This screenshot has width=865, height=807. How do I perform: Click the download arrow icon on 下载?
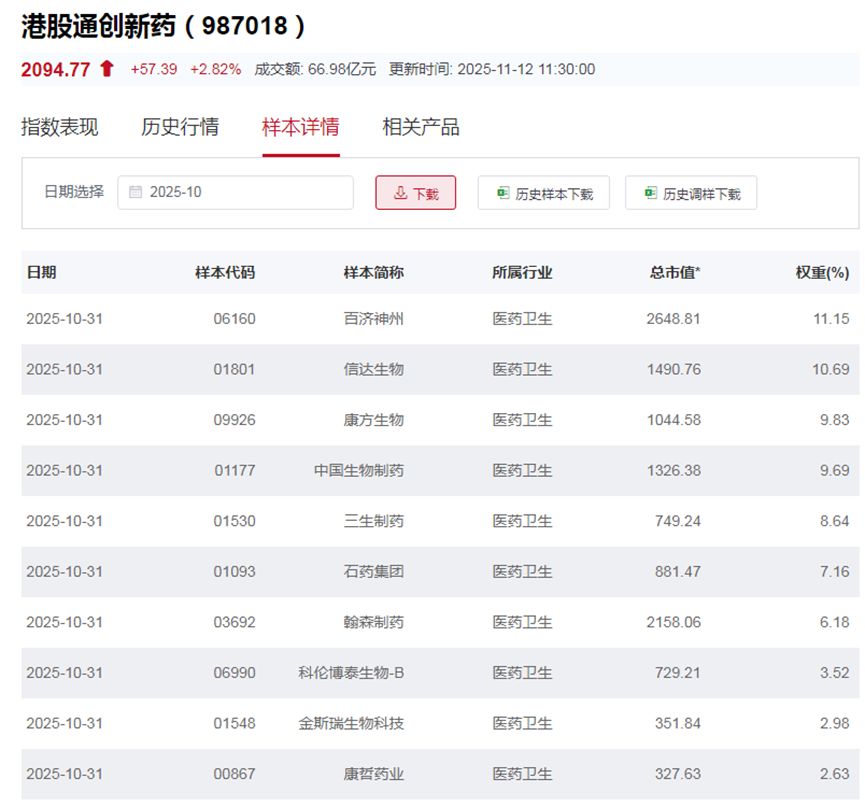point(400,193)
